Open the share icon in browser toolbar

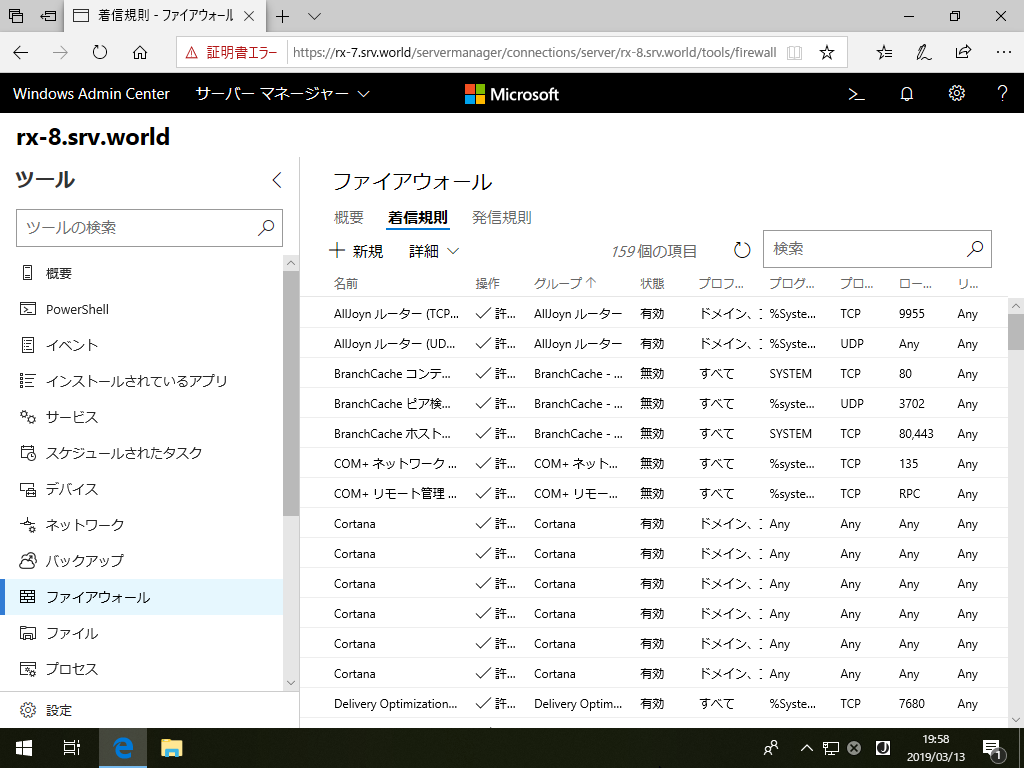point(963,52)
